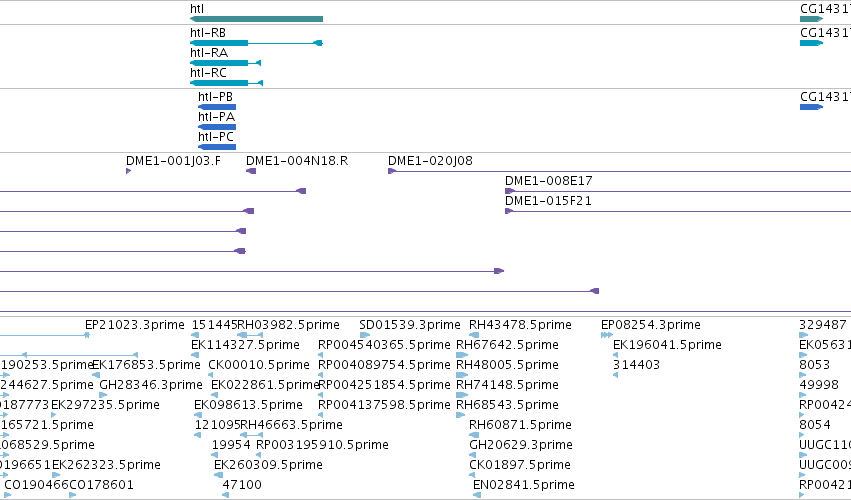Click the EP08254.3prime EST label
The width and height of the screenshot is (851, 500).
click(651, 325)
